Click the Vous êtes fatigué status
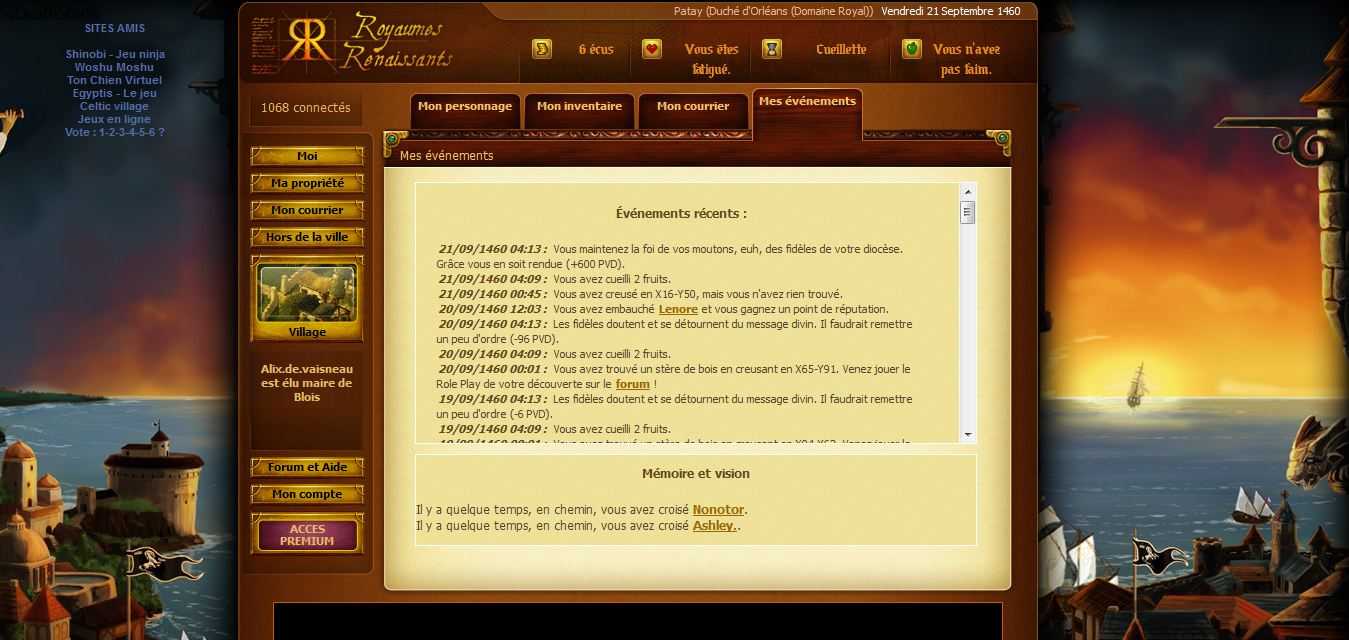1349x640 pixels. pyautogui.click(x=711, y=59)
